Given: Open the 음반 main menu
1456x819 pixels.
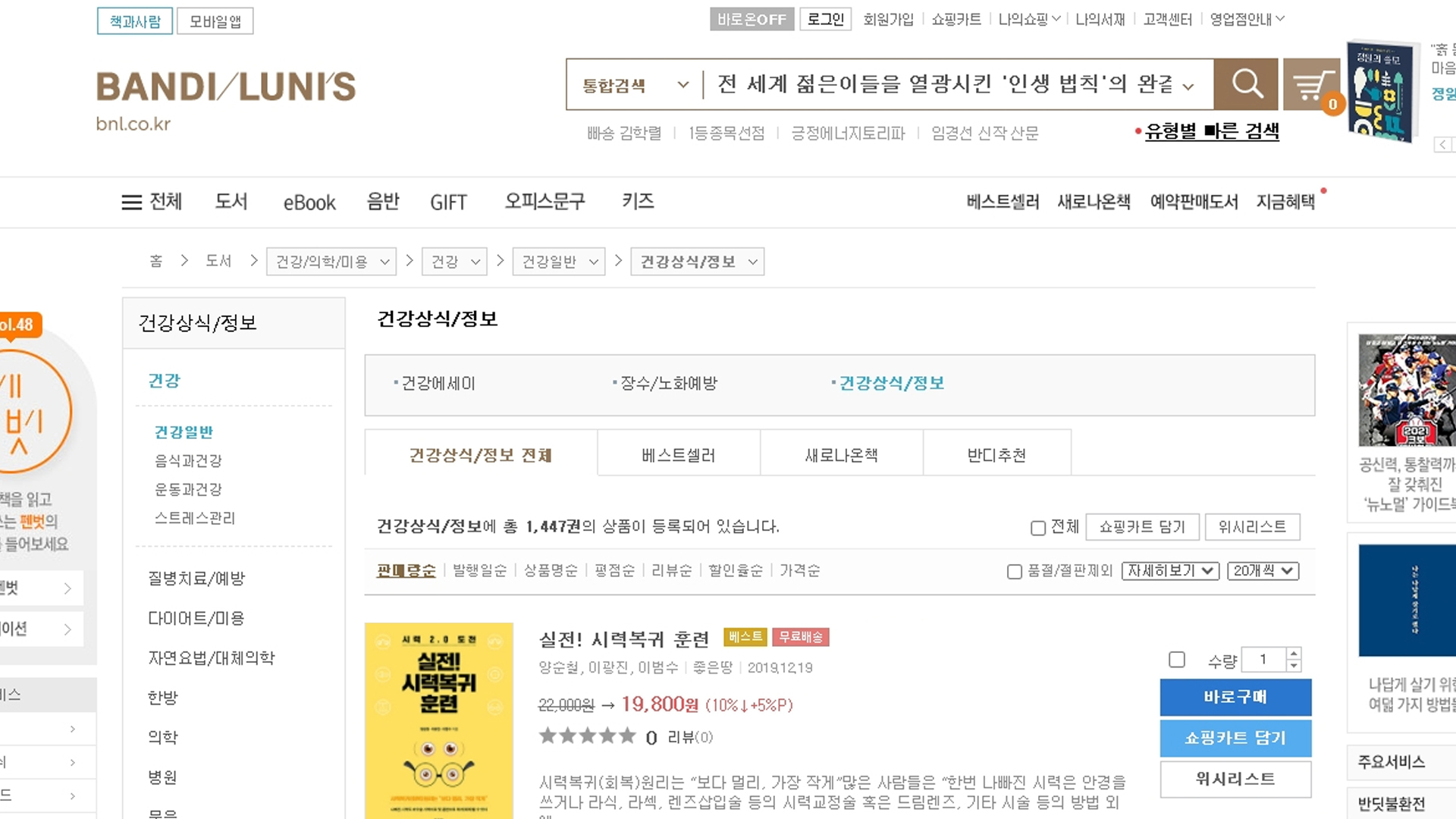Looking at the screenshot, I should pos(383,201).
